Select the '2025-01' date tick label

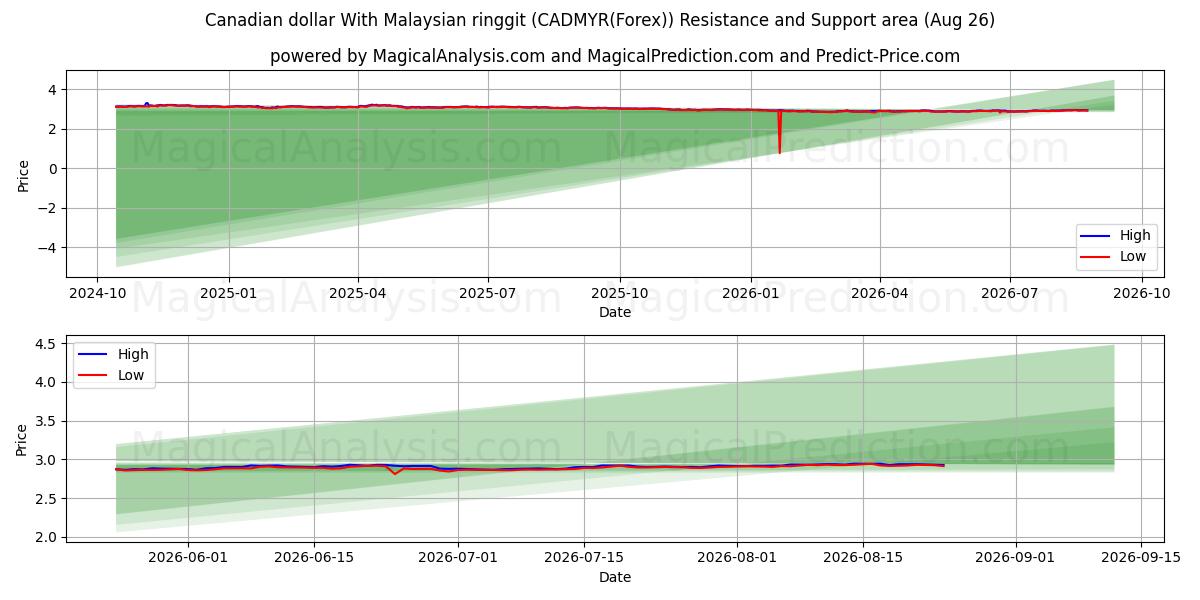click(229, 294)
